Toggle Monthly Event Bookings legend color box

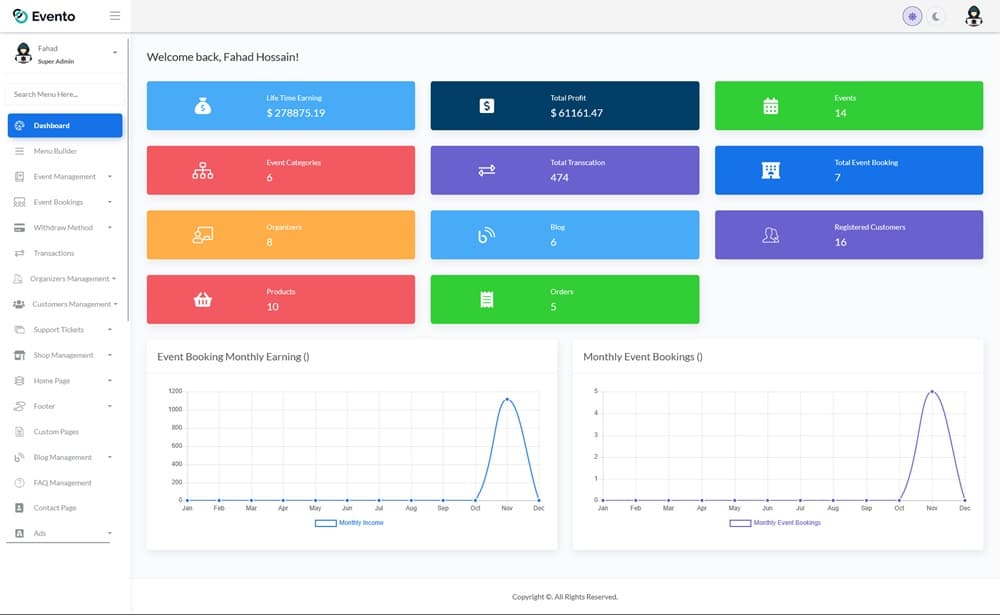pos(740,523)
